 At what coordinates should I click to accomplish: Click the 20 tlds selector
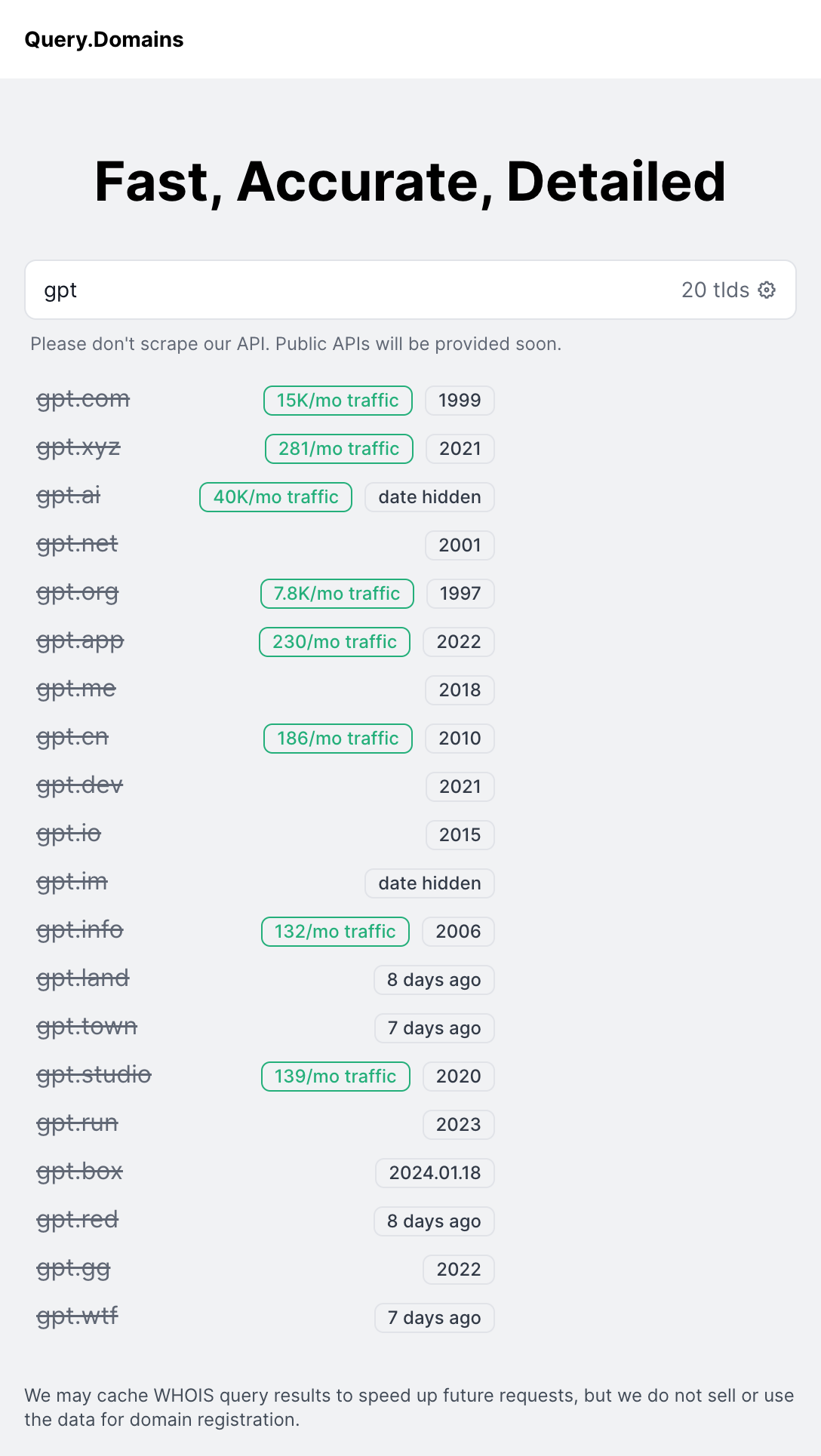coord(715,290)
